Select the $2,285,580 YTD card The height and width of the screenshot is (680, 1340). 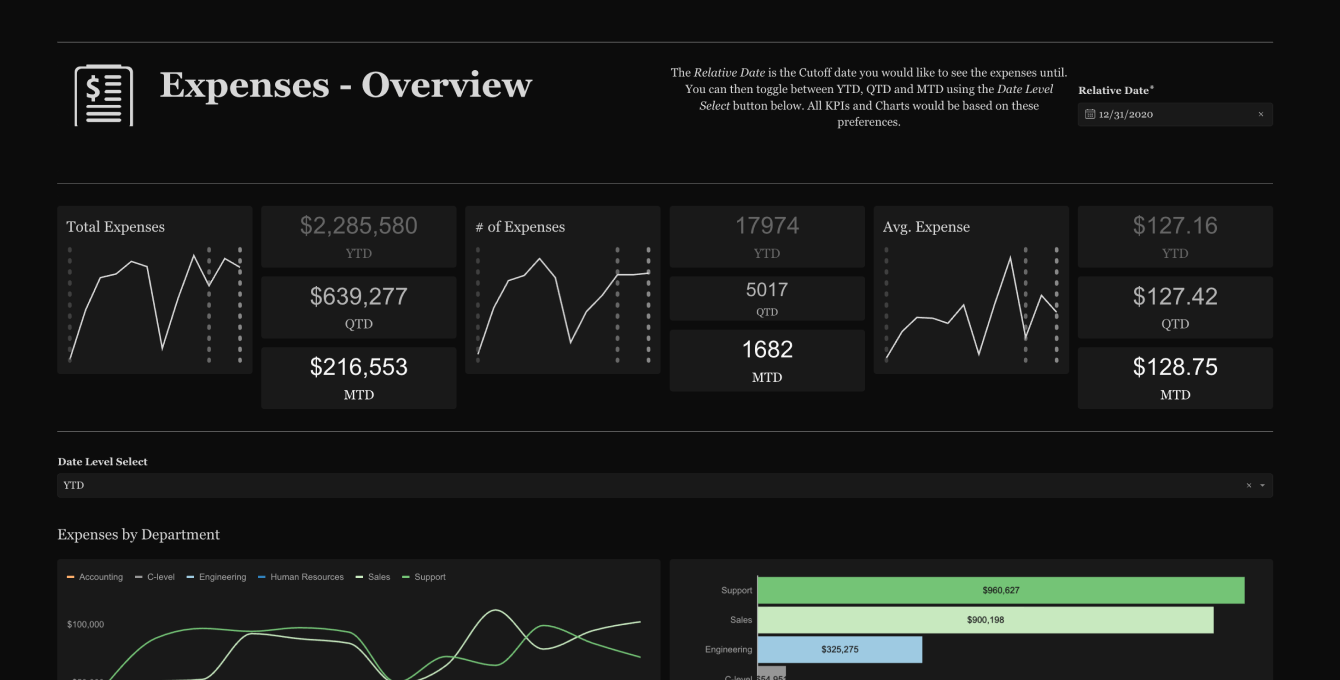click(x=359, y=236)
